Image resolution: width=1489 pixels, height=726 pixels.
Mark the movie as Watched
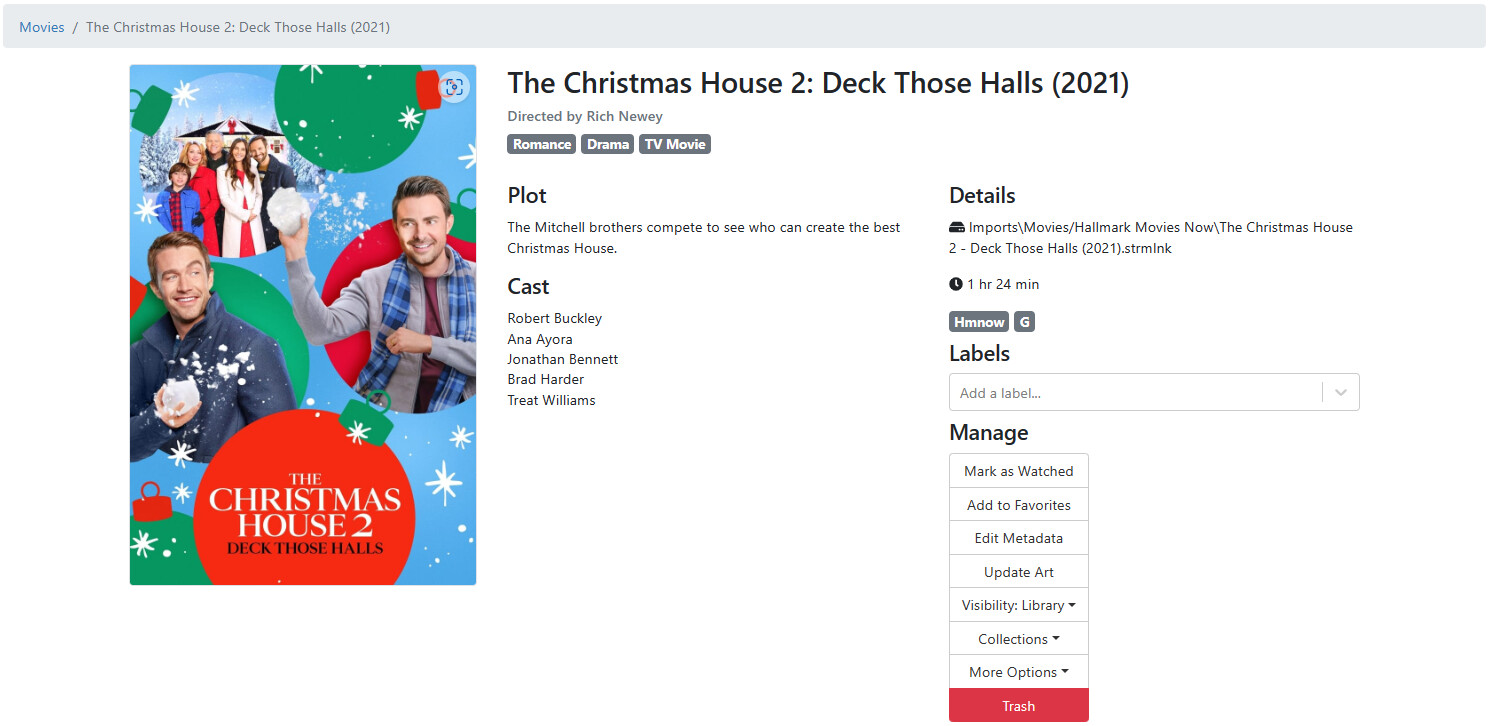click(x=1018, y=471)
